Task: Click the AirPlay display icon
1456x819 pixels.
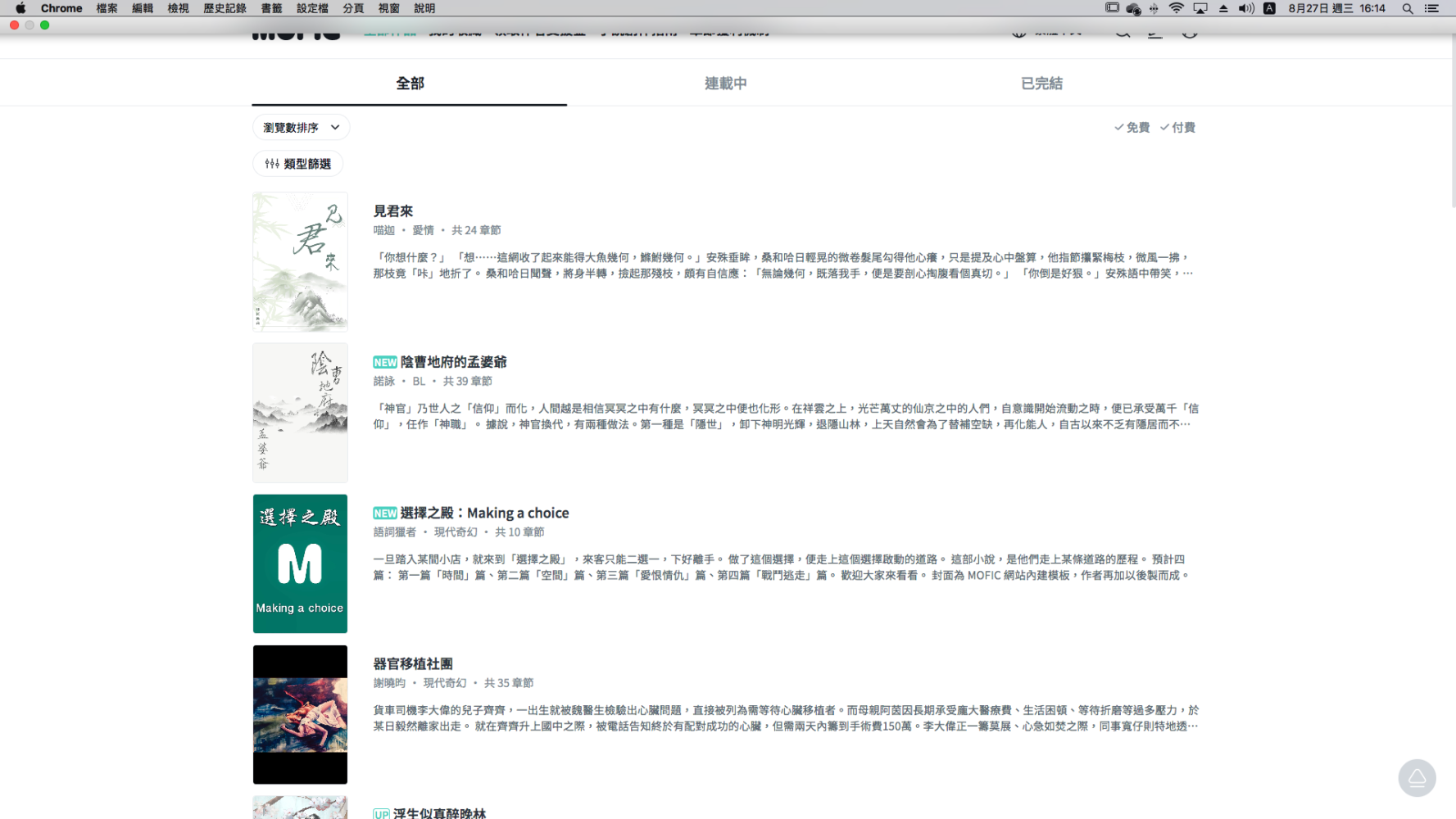Action: click(1200, 8)
